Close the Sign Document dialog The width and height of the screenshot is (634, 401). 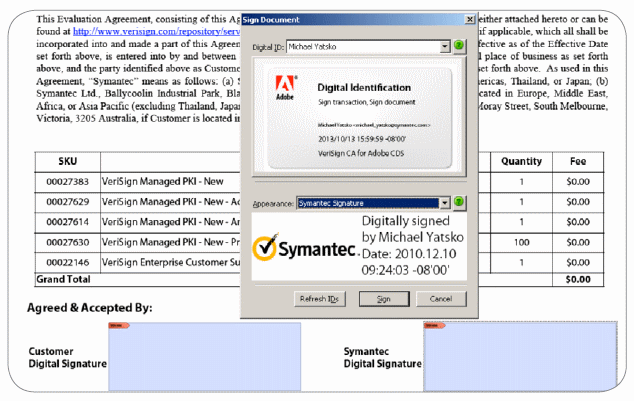(469, 19)
